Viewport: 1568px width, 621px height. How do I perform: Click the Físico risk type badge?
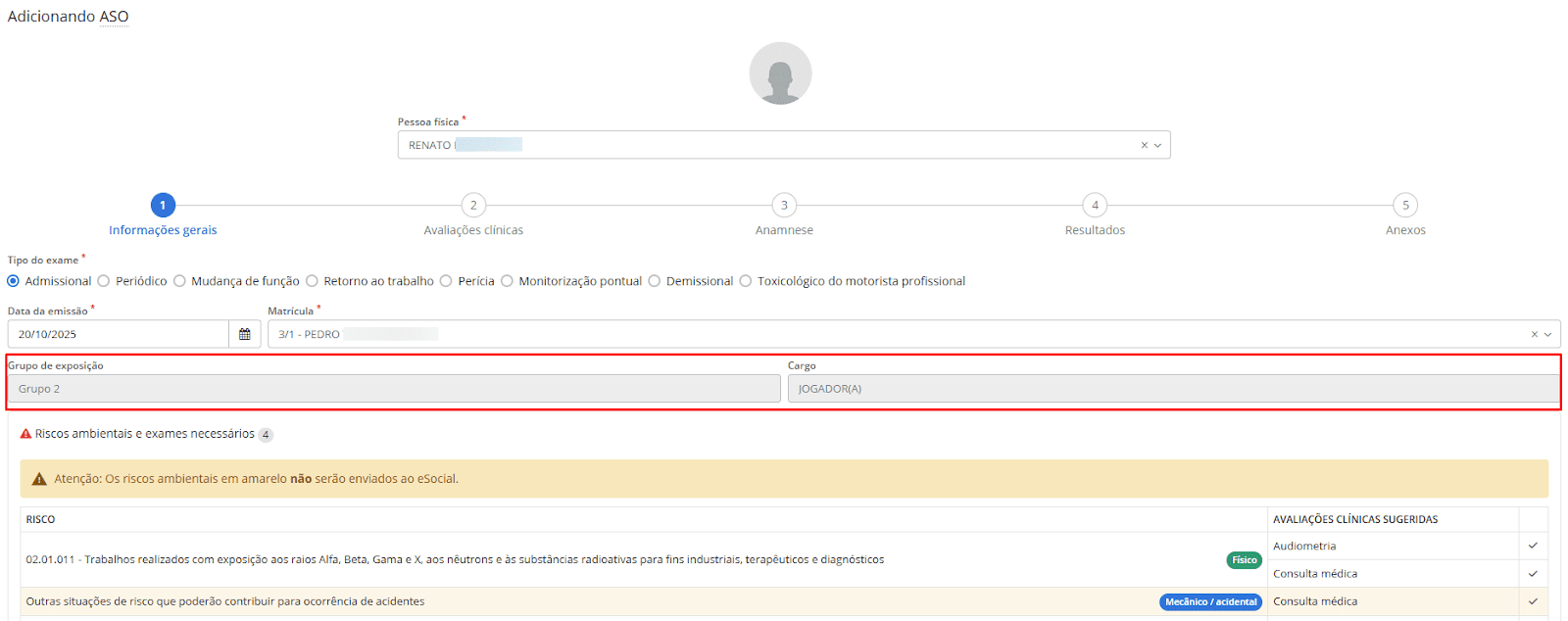coord(1244,560)
